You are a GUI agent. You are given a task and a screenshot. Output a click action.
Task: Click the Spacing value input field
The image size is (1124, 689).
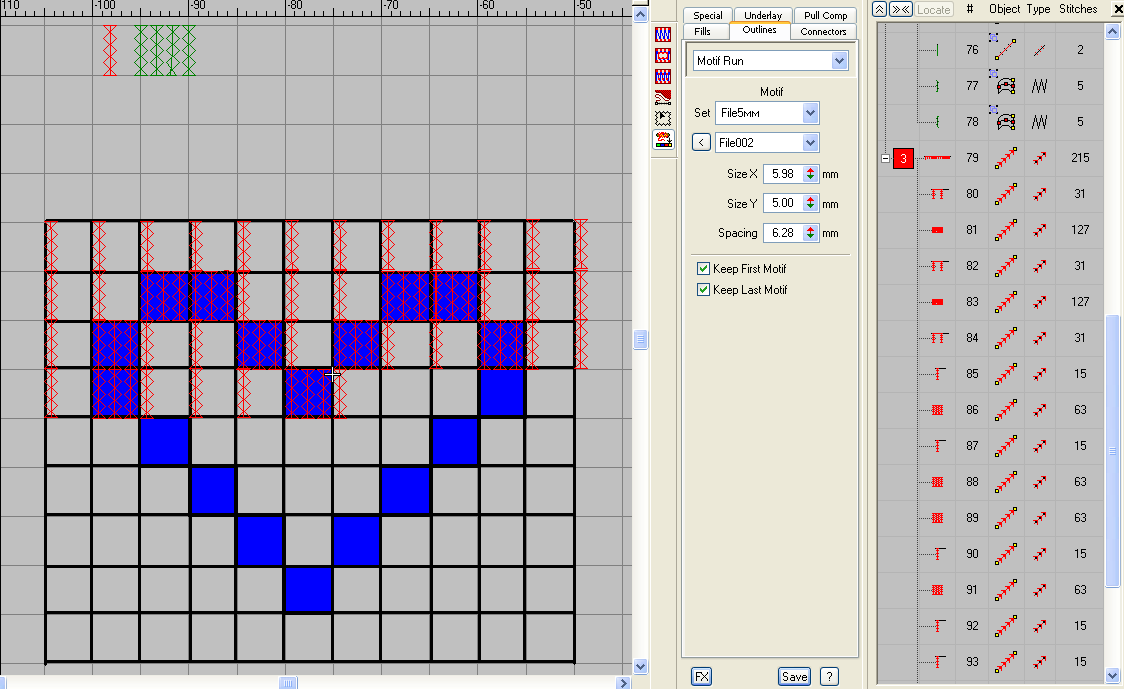click(x=781, y=233)
